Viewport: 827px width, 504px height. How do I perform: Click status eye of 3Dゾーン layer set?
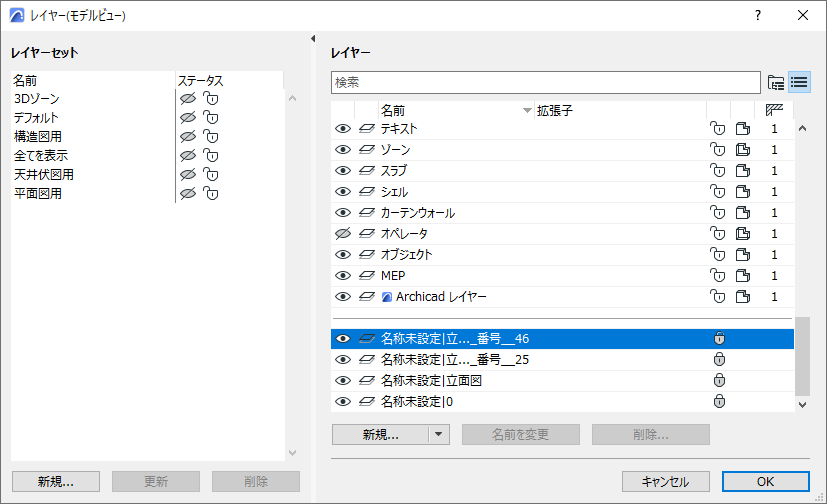188,99
